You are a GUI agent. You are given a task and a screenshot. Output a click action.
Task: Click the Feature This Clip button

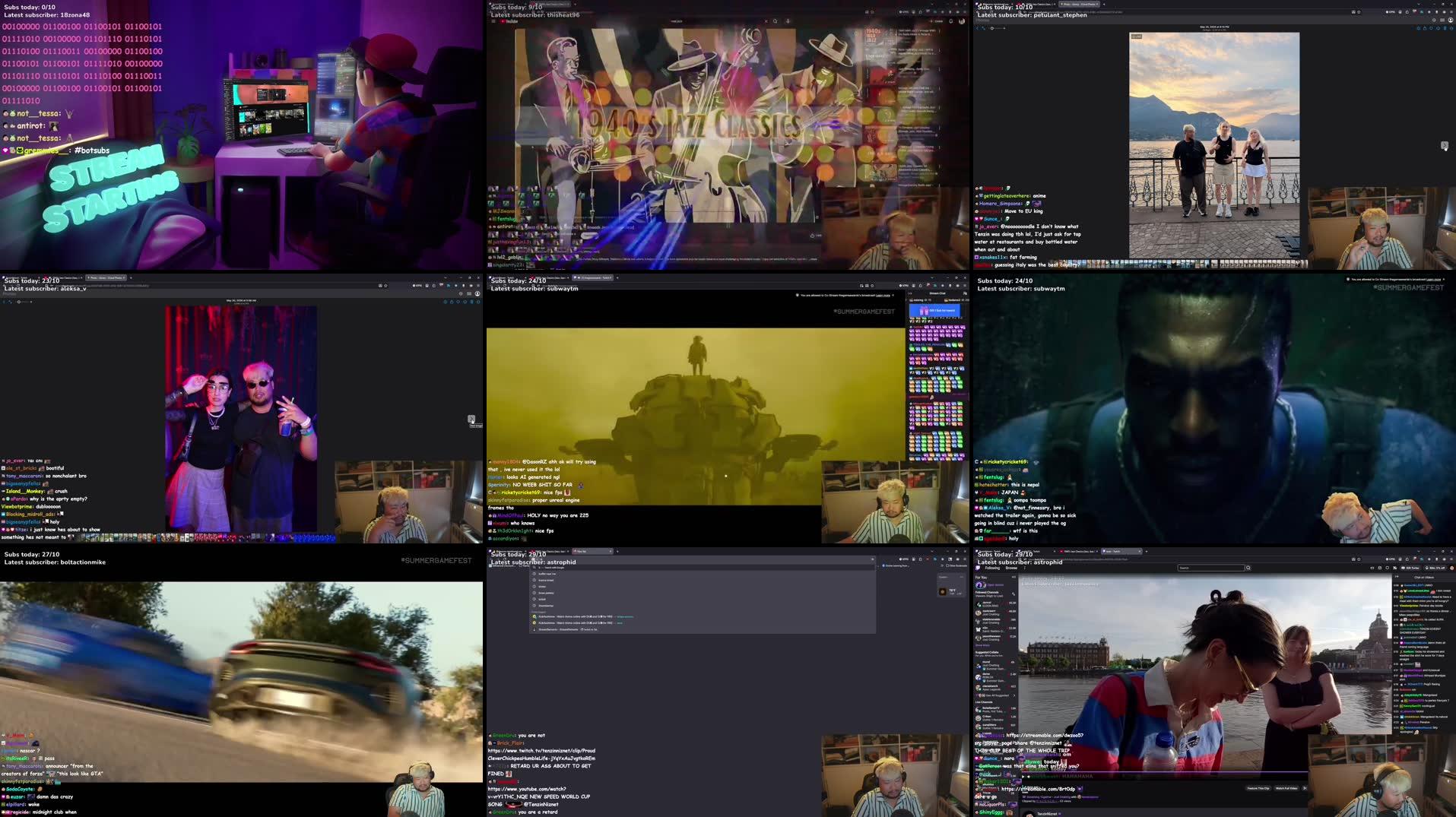tap(1258, 788)
